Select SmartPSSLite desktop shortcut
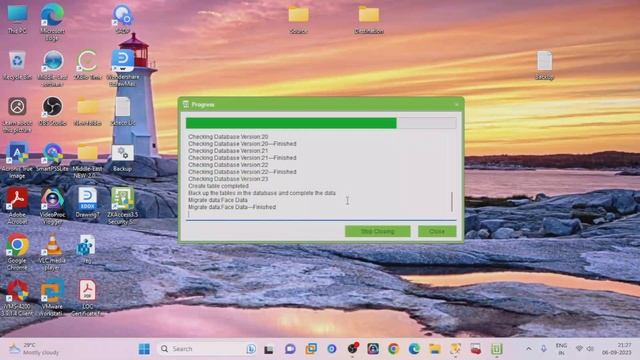 52,157
